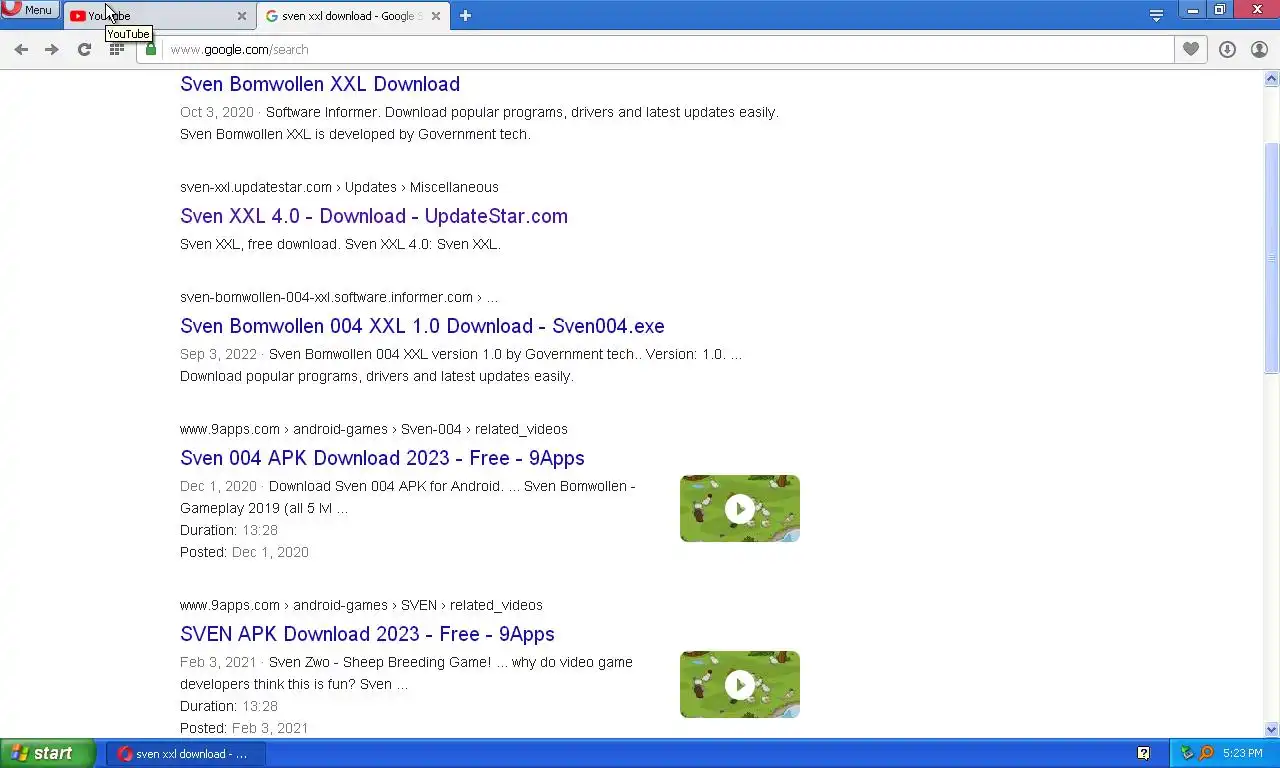Click the 5:23 PM clock
This screenshot has height=768, width=1280.
(1242, 753)
